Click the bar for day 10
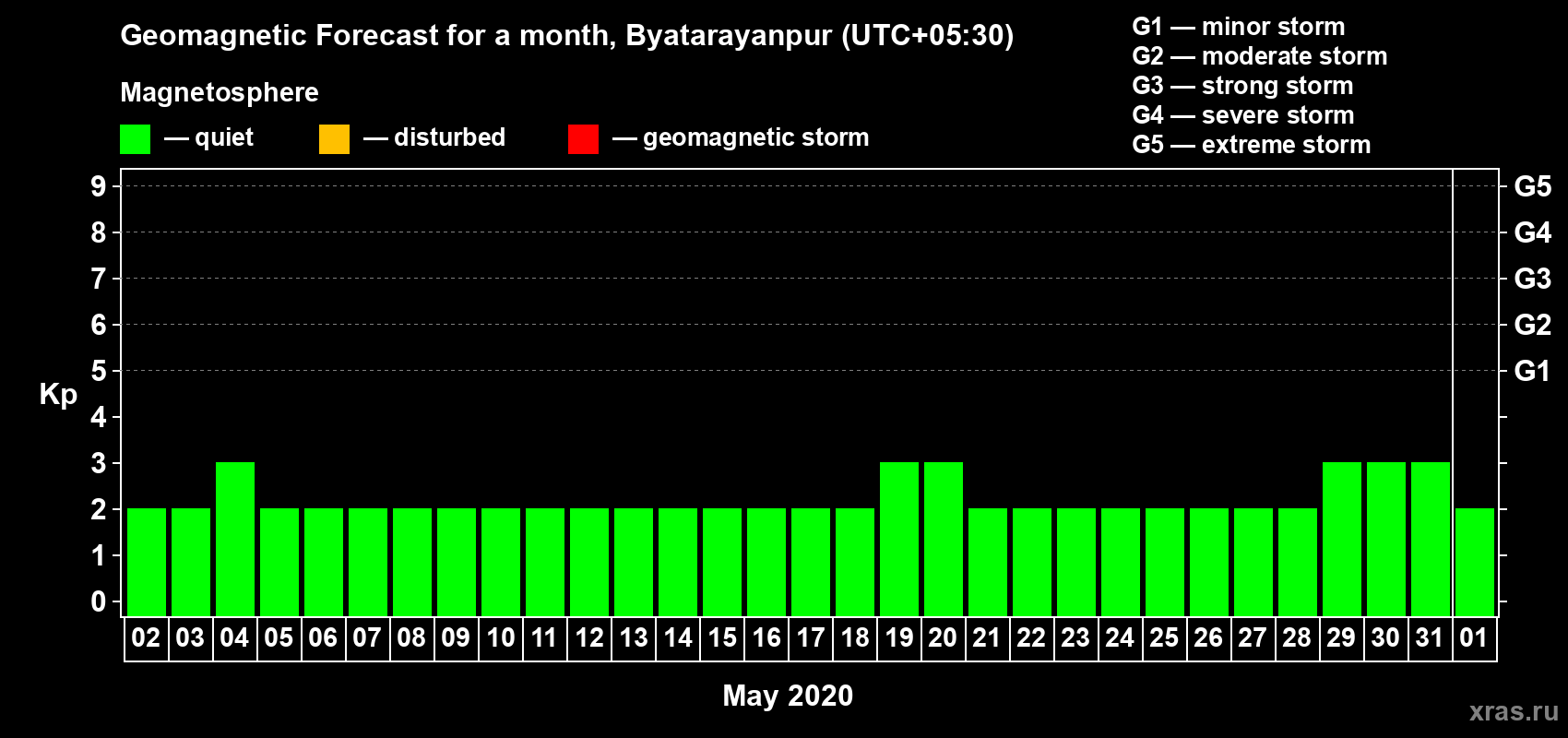This screenshot has height=738, width=1568. click(x=501, y=562)
